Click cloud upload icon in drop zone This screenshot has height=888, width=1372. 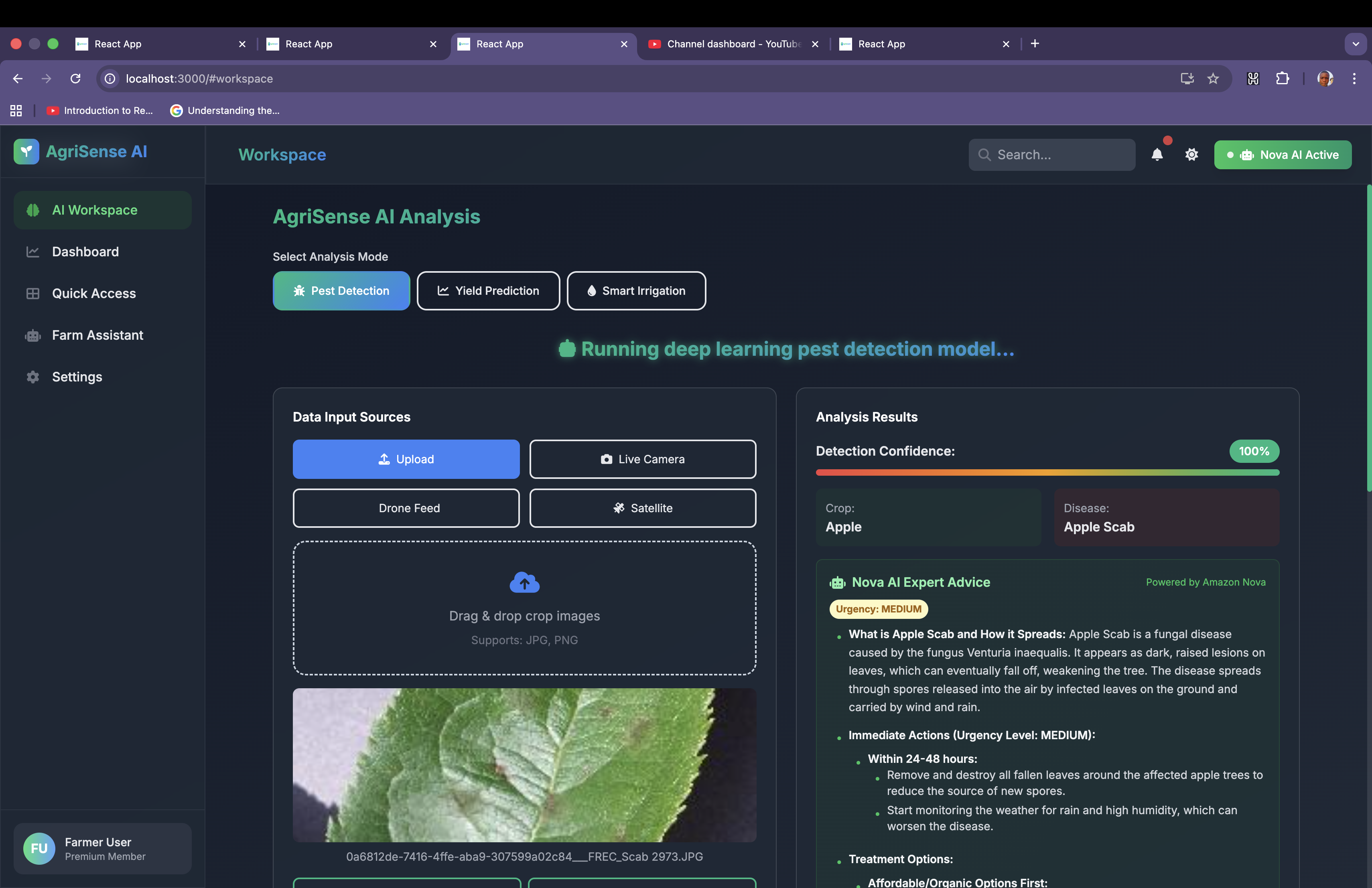(524, 583)
